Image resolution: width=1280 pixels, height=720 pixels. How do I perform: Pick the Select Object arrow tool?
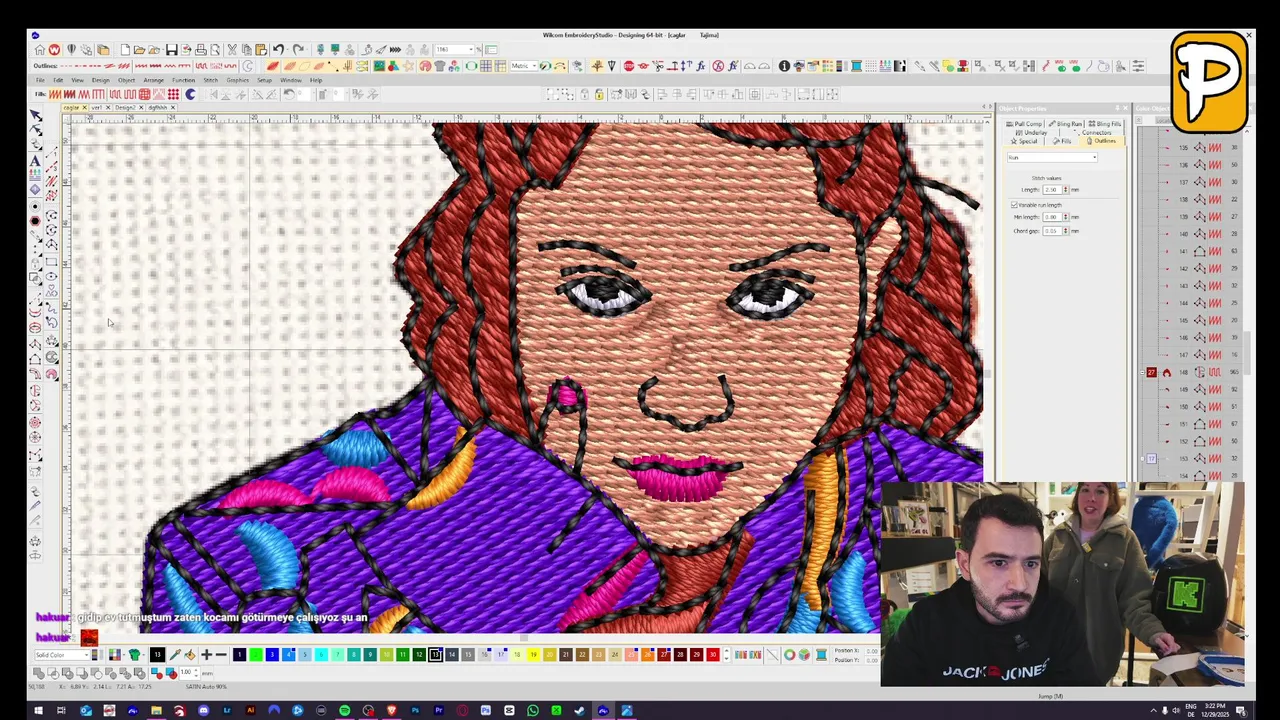(x=36, y=116)
